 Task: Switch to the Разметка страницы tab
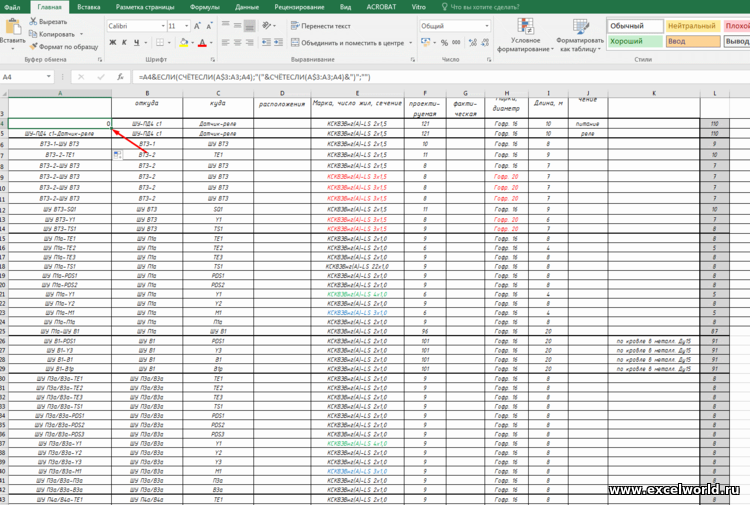(x=145, y=7)
